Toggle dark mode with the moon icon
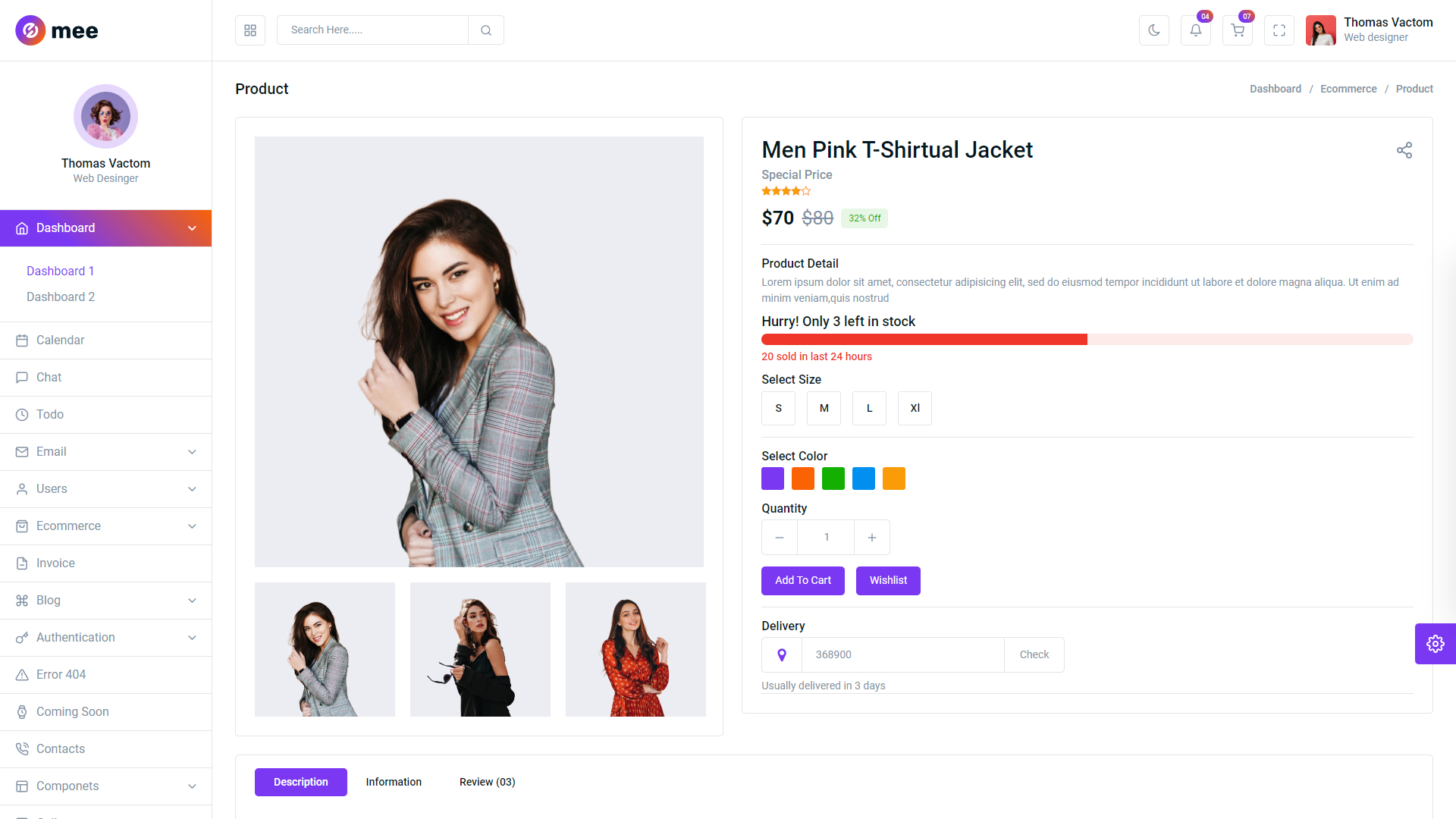The height and width of the screenshot is (819, 1456). tap(1153, 30)
